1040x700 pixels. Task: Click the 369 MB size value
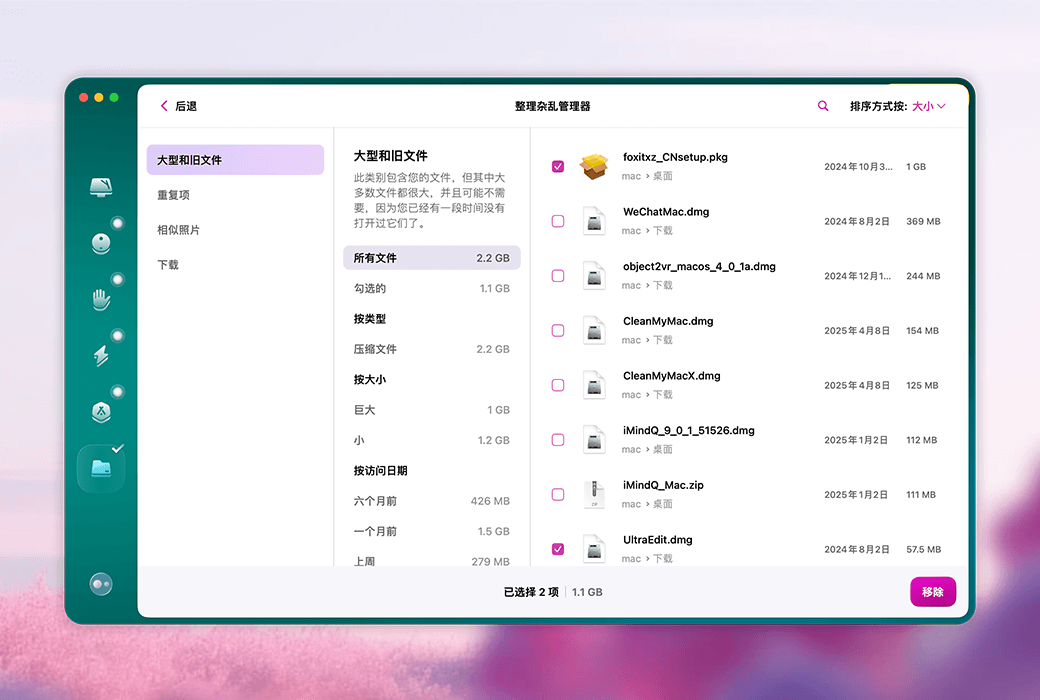(923, 222)
